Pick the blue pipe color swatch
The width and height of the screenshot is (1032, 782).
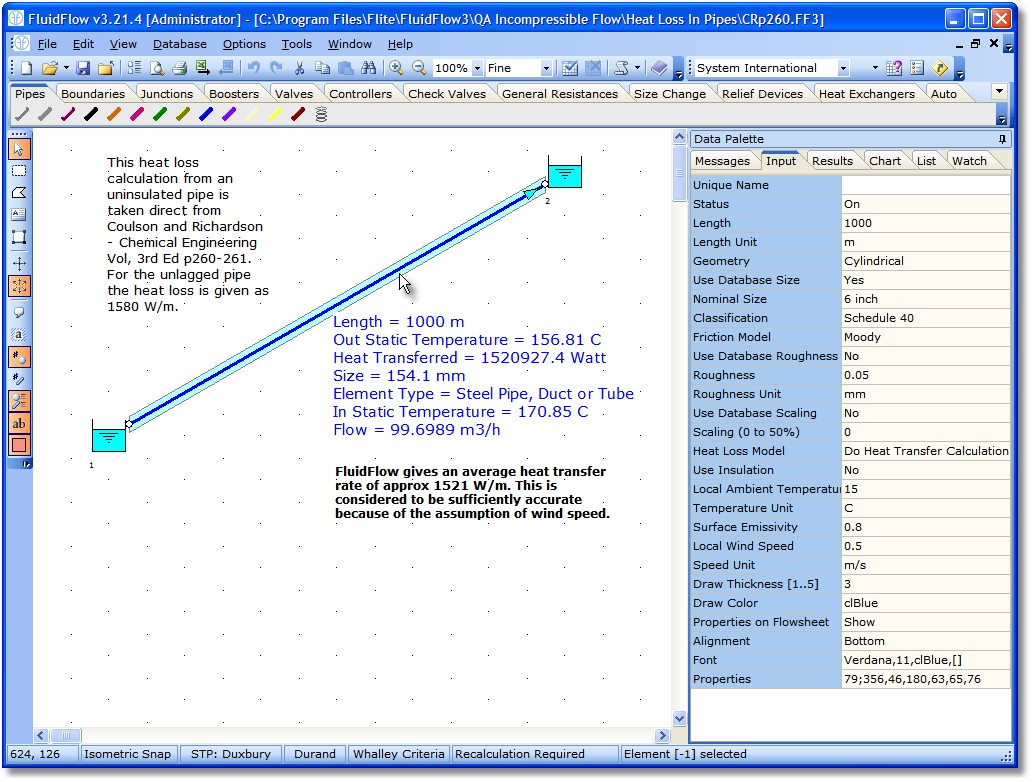tap(206, 115)
